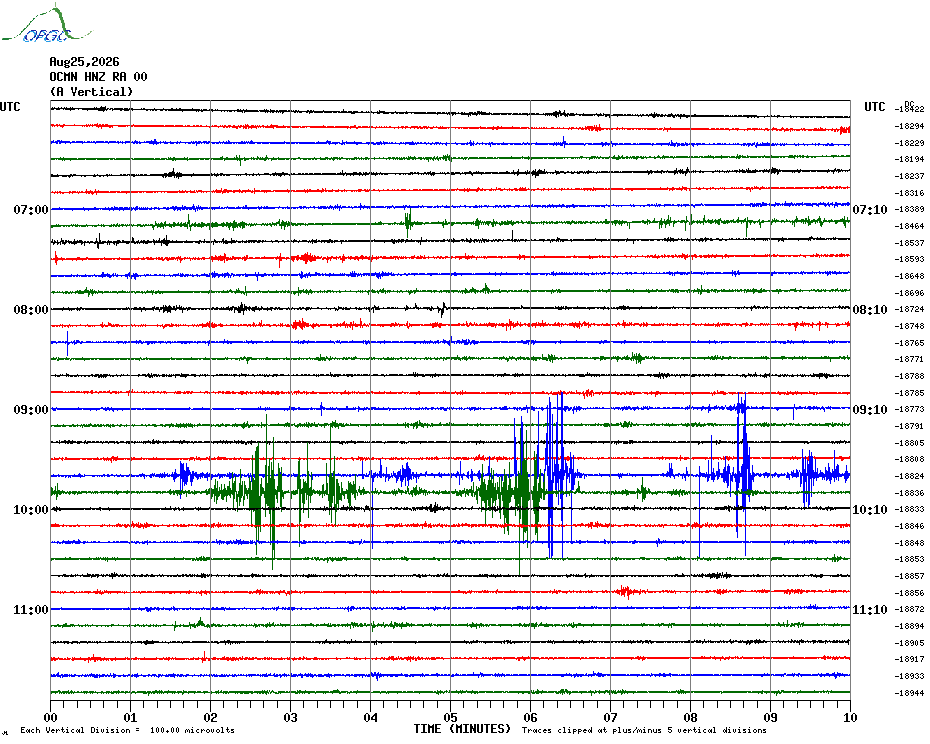Click the DC value -18785

click(x=909, y=393)
